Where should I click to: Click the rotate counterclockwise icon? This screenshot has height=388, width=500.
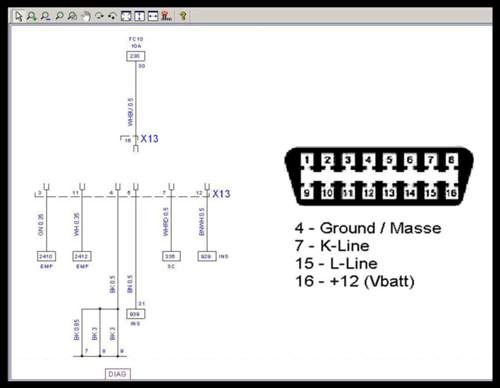click(x=112, y=16)
